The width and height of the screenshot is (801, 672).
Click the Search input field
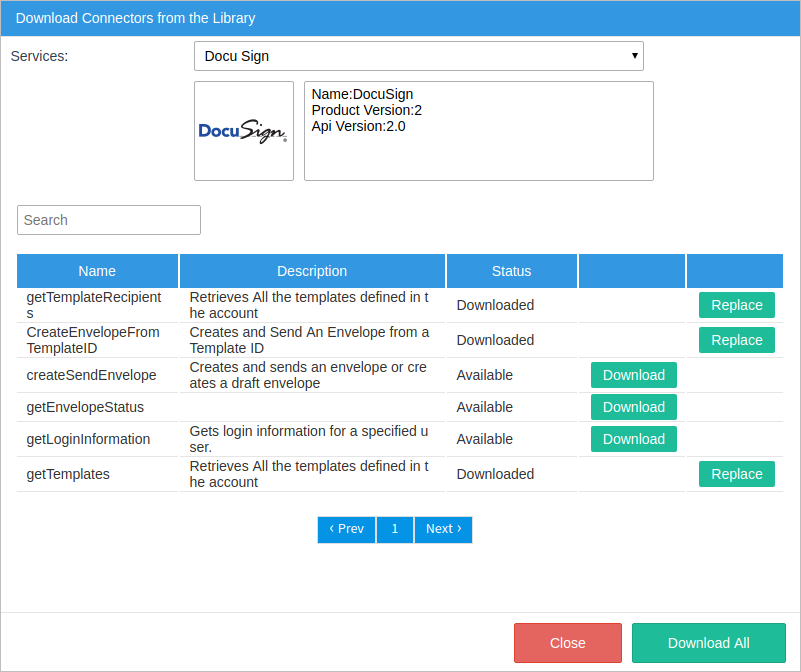click(x=109, y=220)
